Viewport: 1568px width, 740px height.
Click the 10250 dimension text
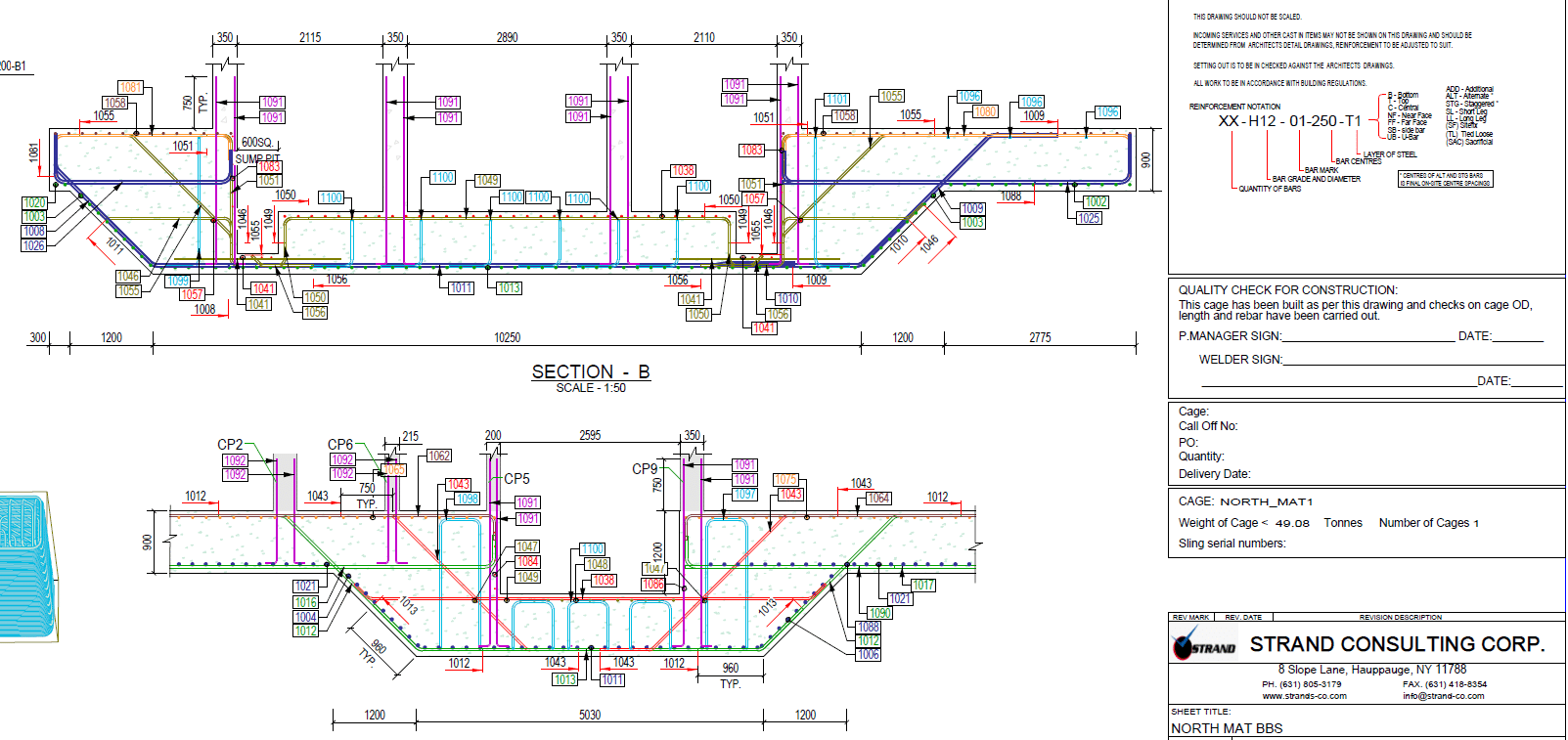tap(507, 338)
